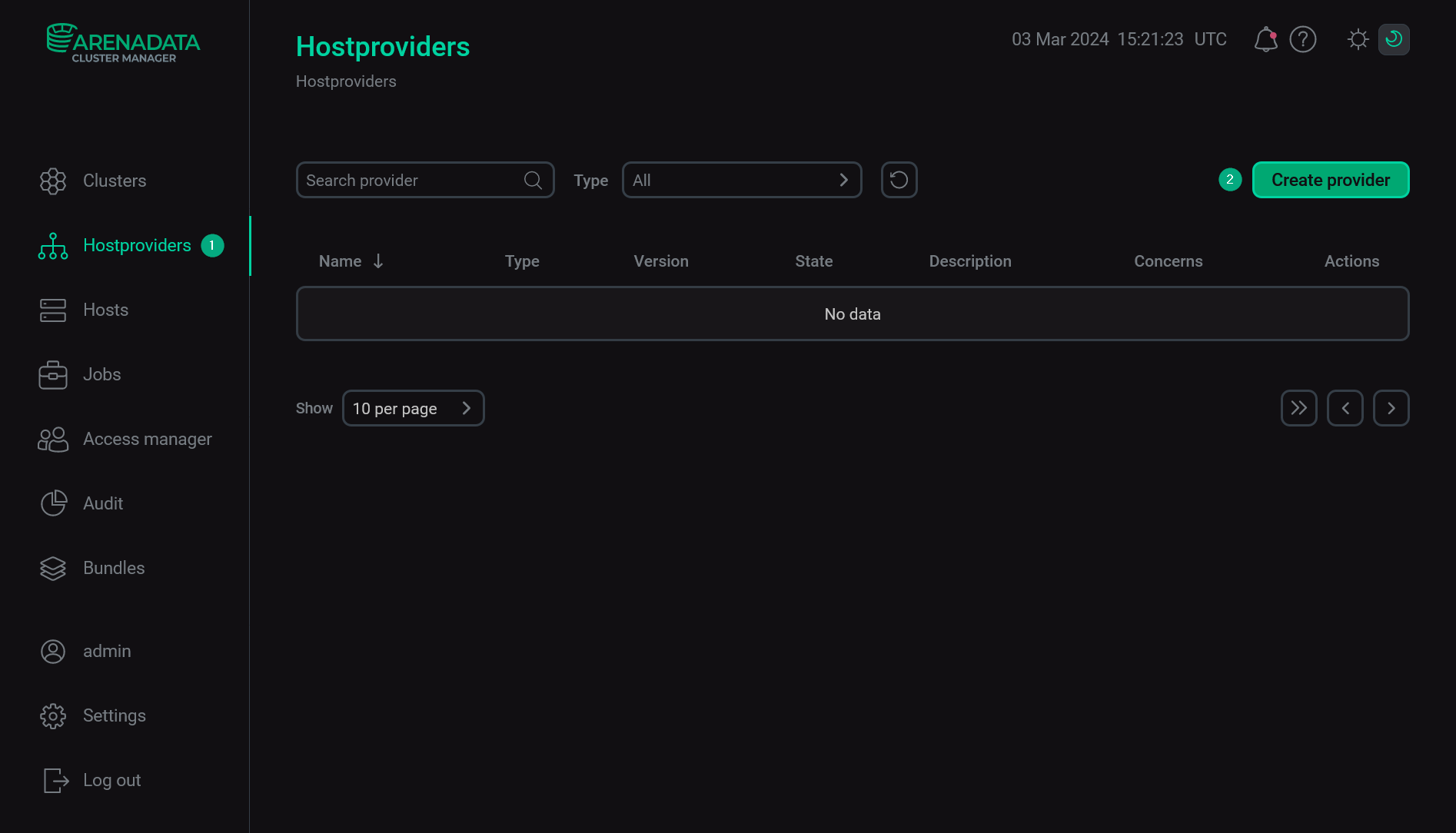The image size is (1456, 833).
Task: Open the help icon
Action: click(x=1303, y=38)
